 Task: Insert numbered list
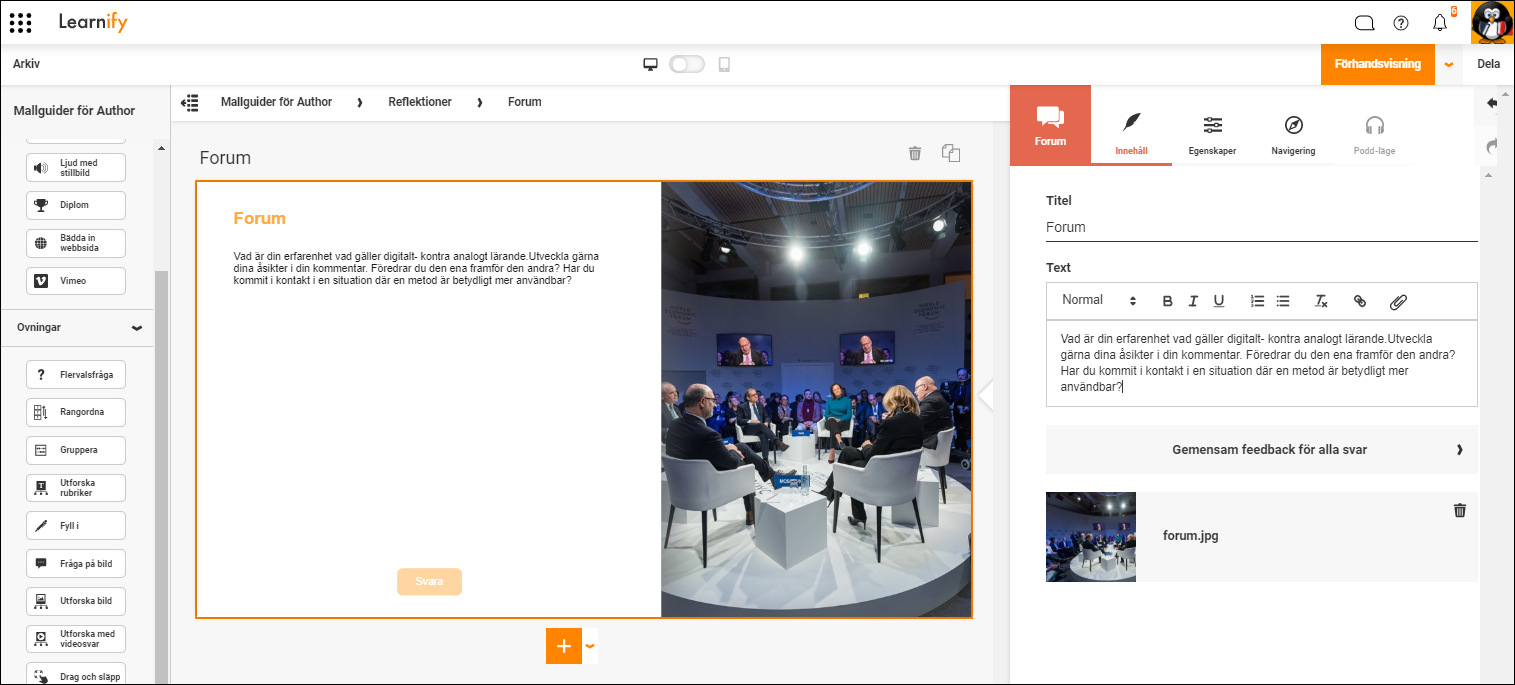[1258, 301]
